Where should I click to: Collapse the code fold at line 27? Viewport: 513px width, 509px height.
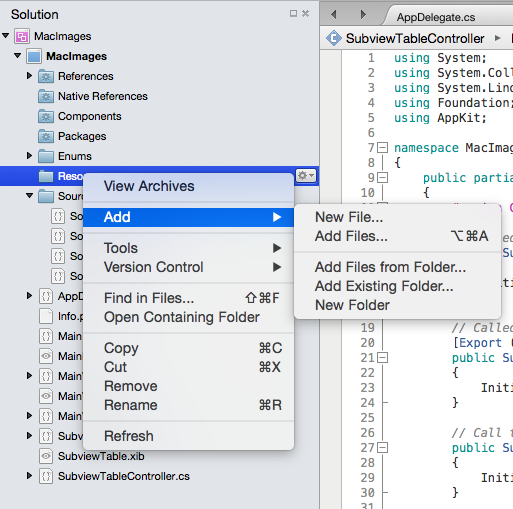(x=383, y=448)
